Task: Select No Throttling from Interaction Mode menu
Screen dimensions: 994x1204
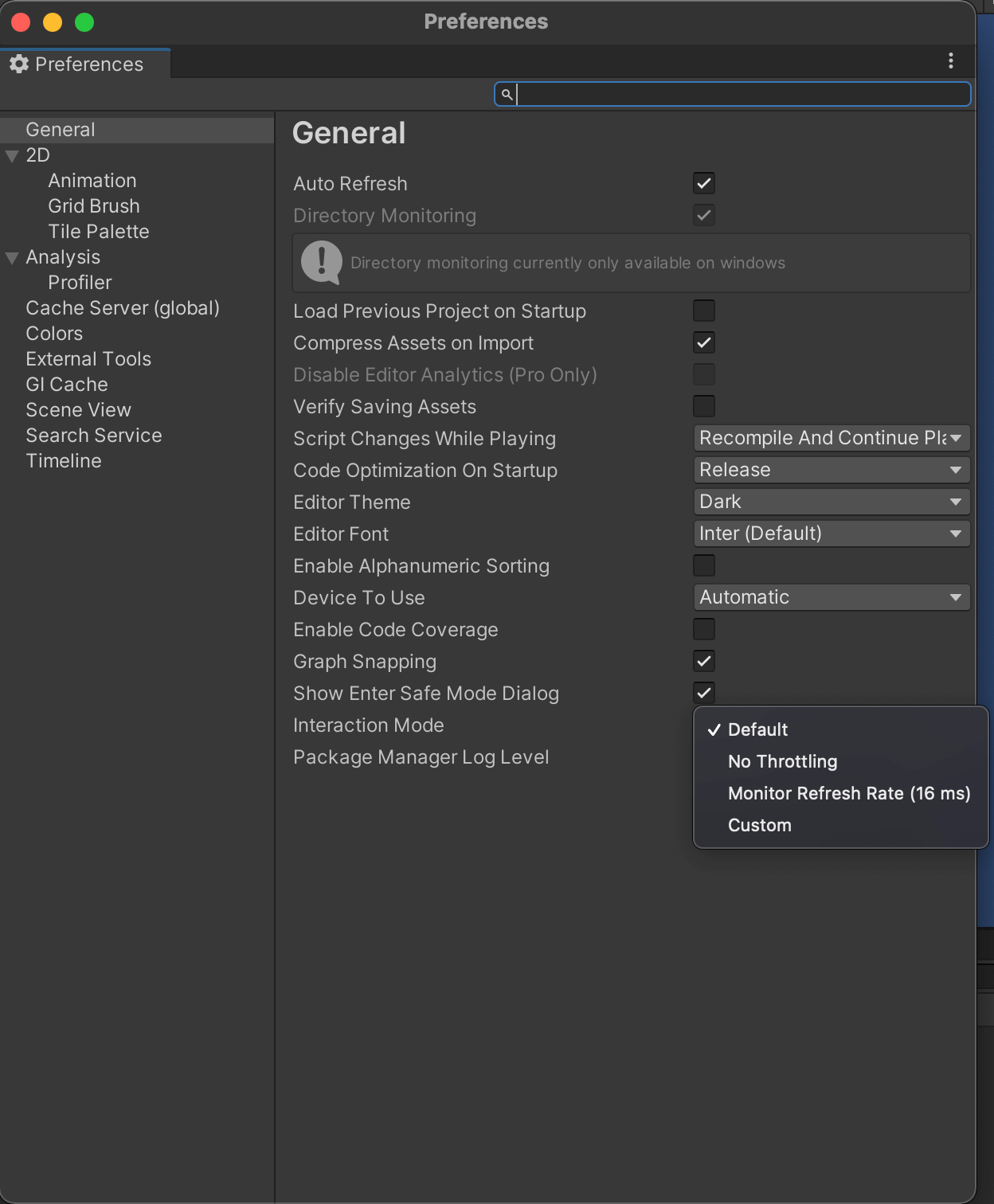Action: (781, 761)
